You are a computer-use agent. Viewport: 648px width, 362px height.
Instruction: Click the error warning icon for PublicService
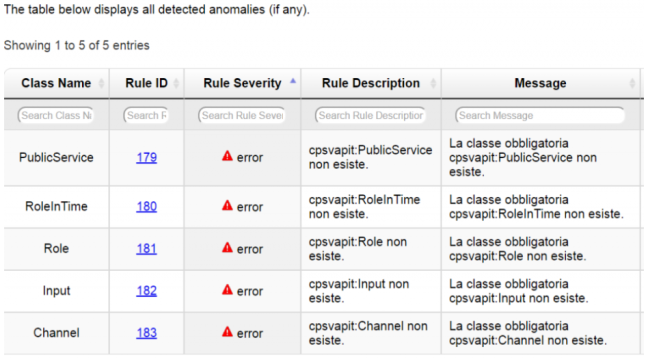pos(227,156)
